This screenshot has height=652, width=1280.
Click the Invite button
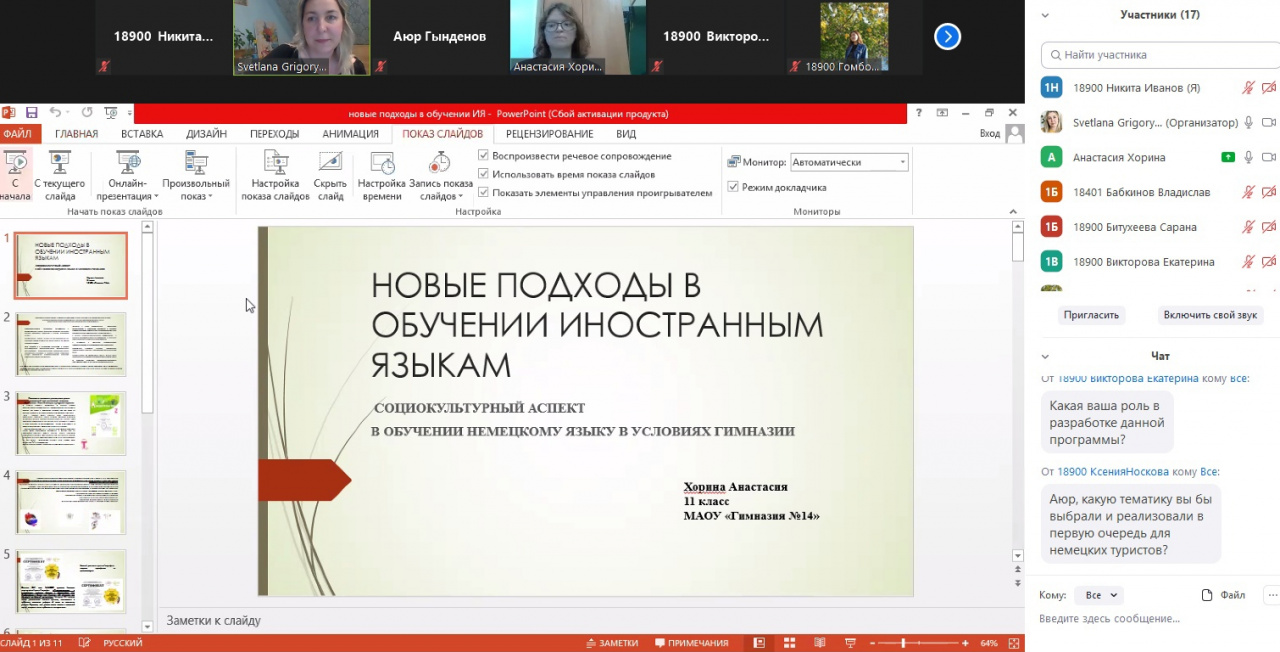click(x=1091, y=315)
